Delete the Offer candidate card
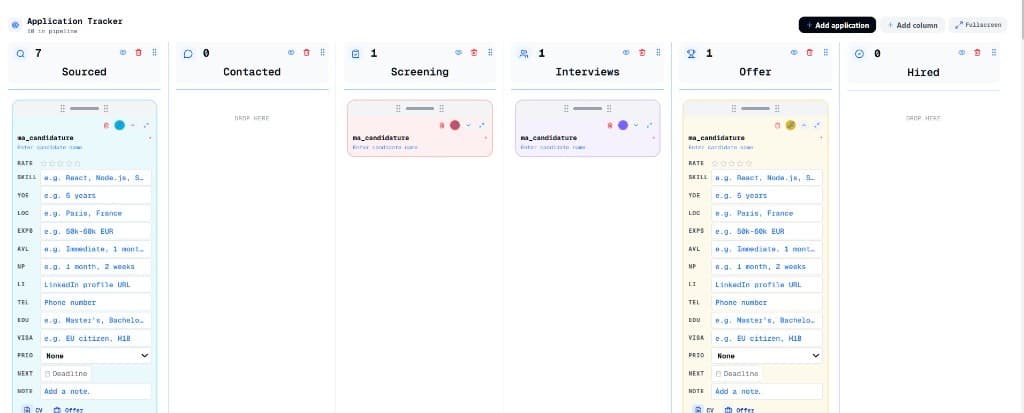This screenshot has width=1024, height=413. (x=777, y=125)
